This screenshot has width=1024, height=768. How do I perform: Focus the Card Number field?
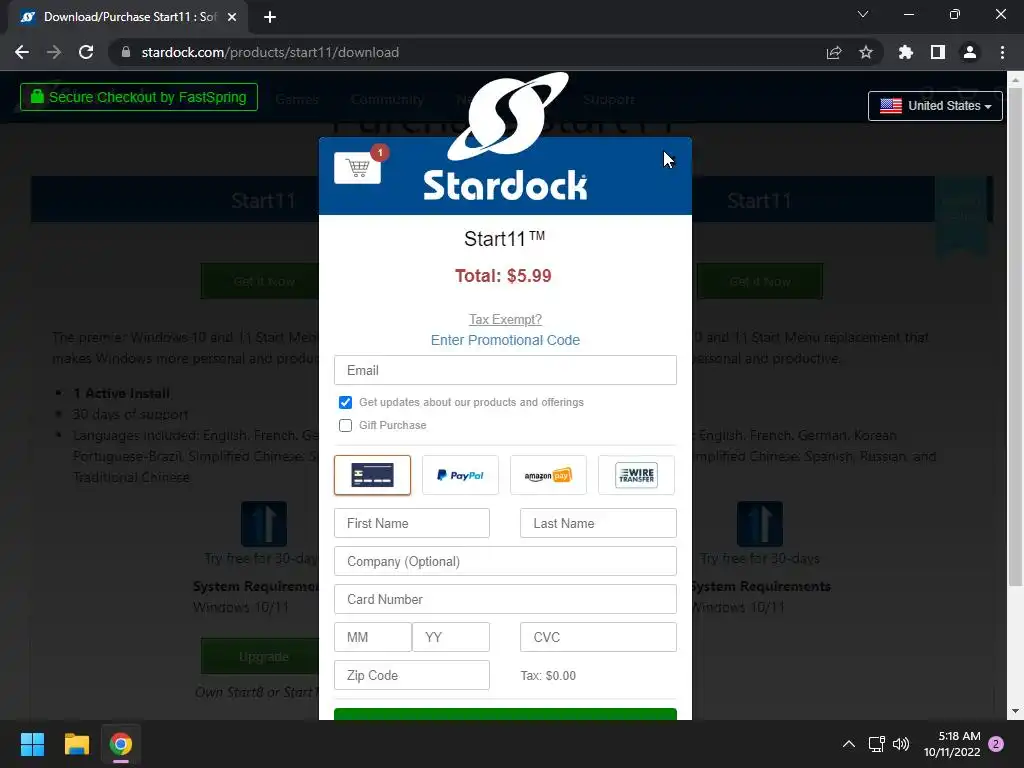(505, 599)
